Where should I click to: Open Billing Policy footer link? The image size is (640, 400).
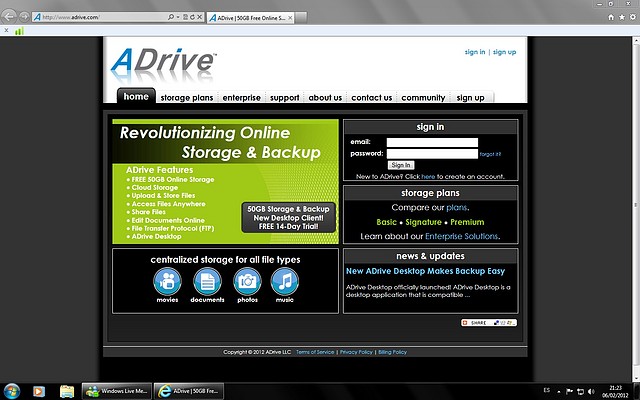click(392, 352)
